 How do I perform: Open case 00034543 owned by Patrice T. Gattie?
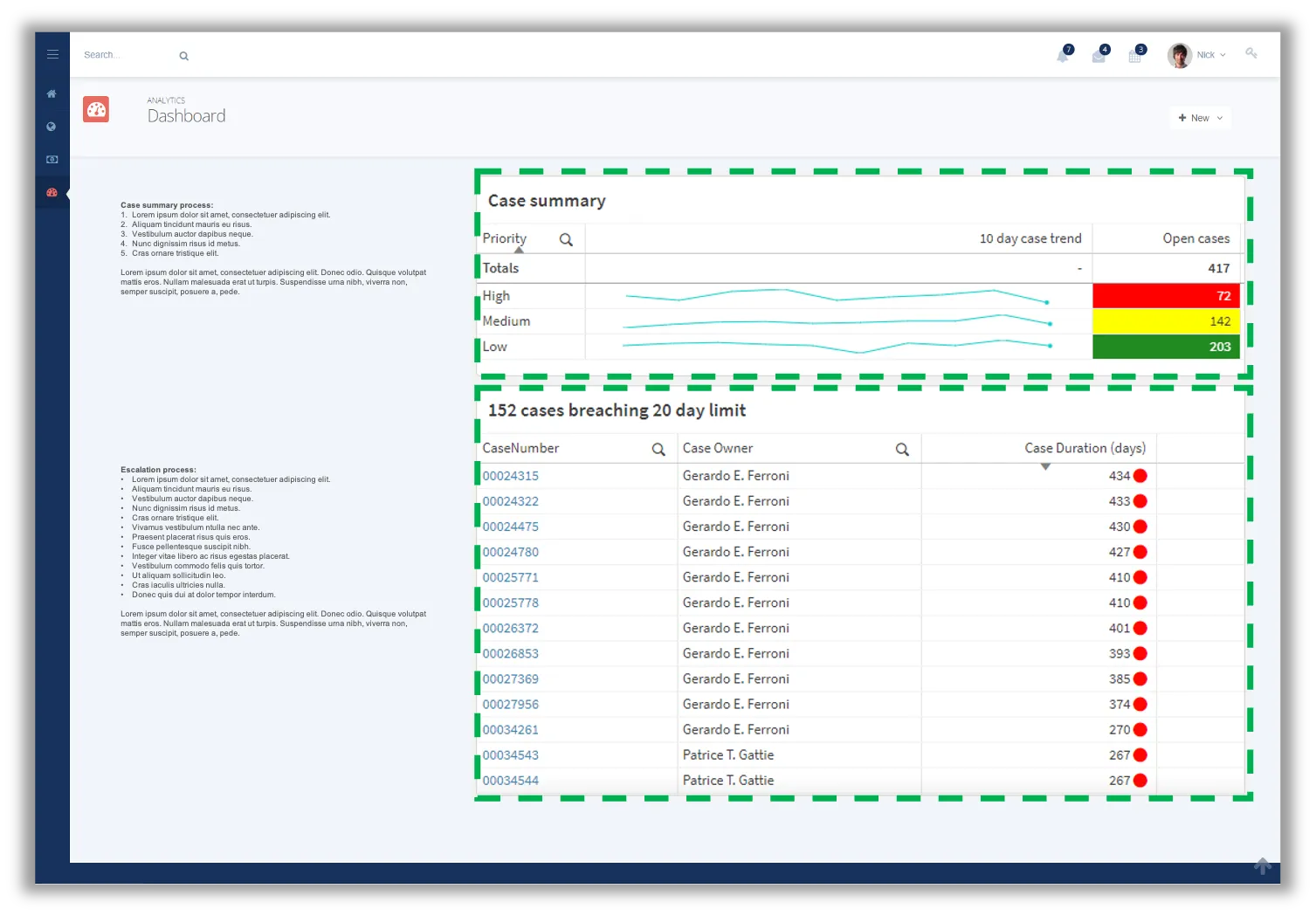(511, 754)
